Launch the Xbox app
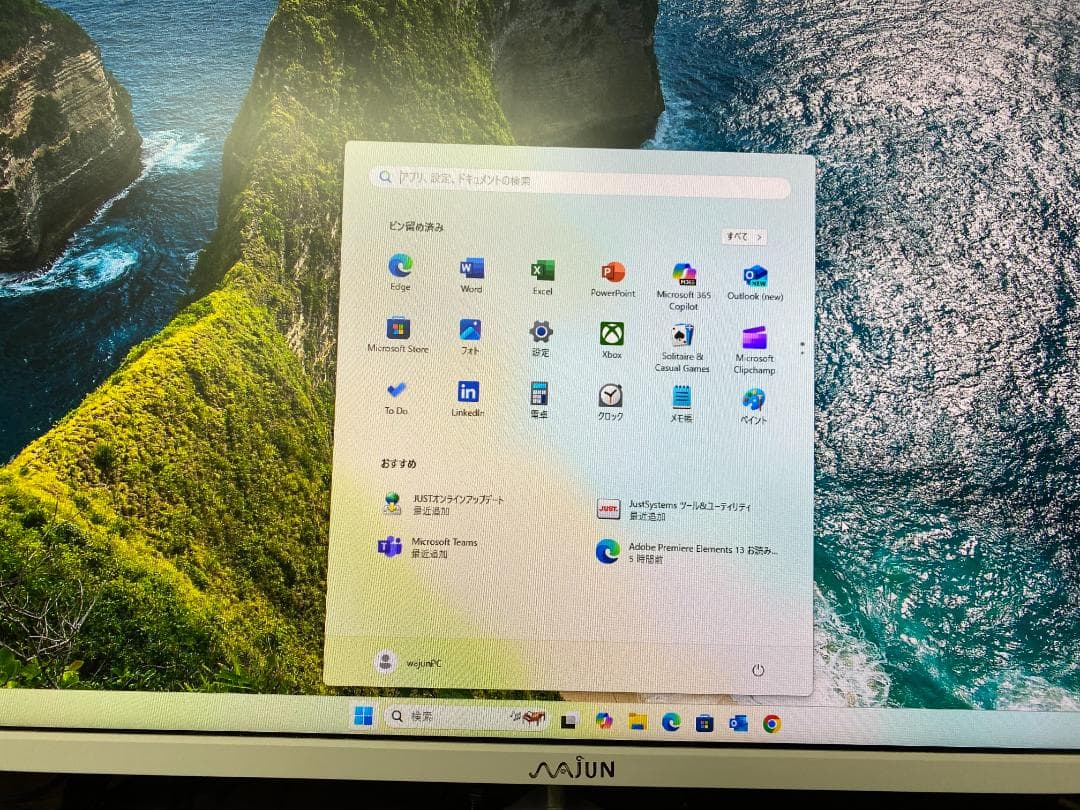Screen dimensions: 1080x810 (610, 333)
